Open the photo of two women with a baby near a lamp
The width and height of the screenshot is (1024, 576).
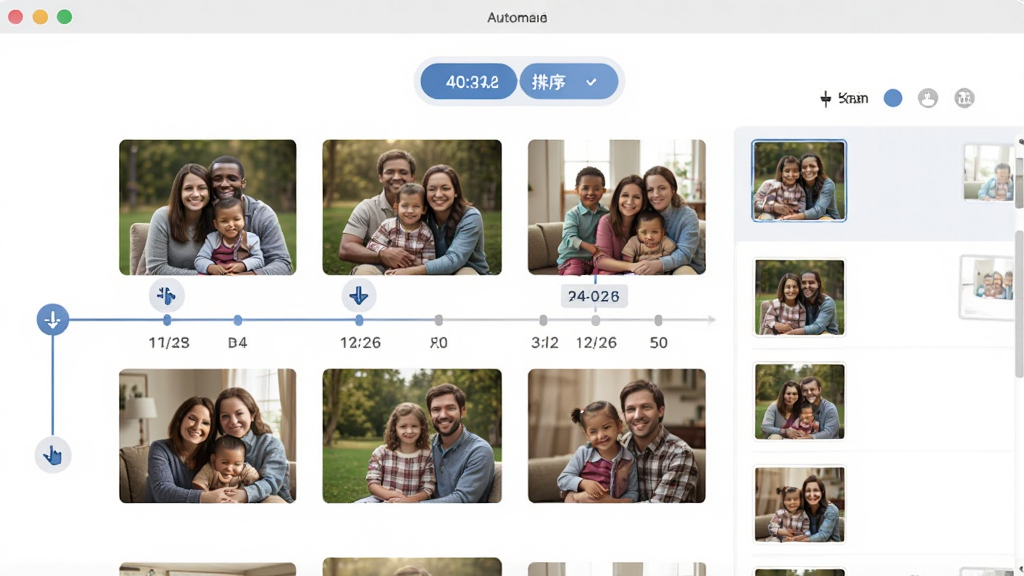click(208, 436)
